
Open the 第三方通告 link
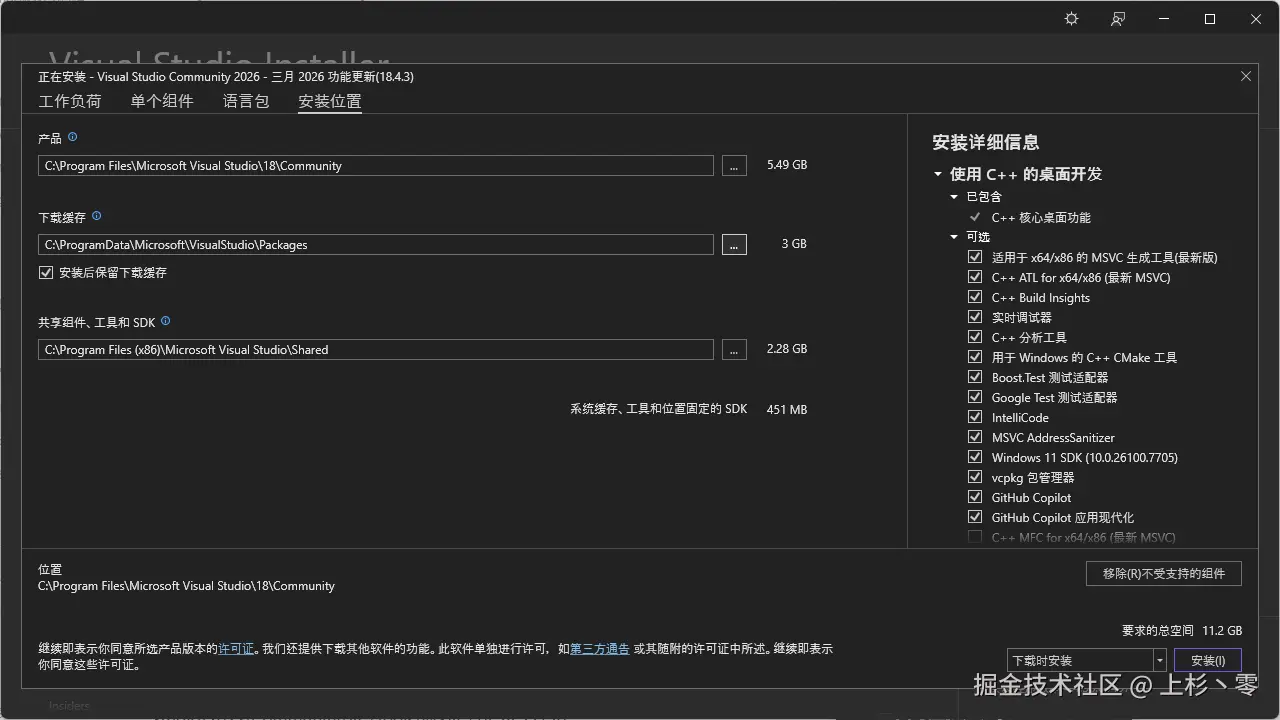[600, 649]
